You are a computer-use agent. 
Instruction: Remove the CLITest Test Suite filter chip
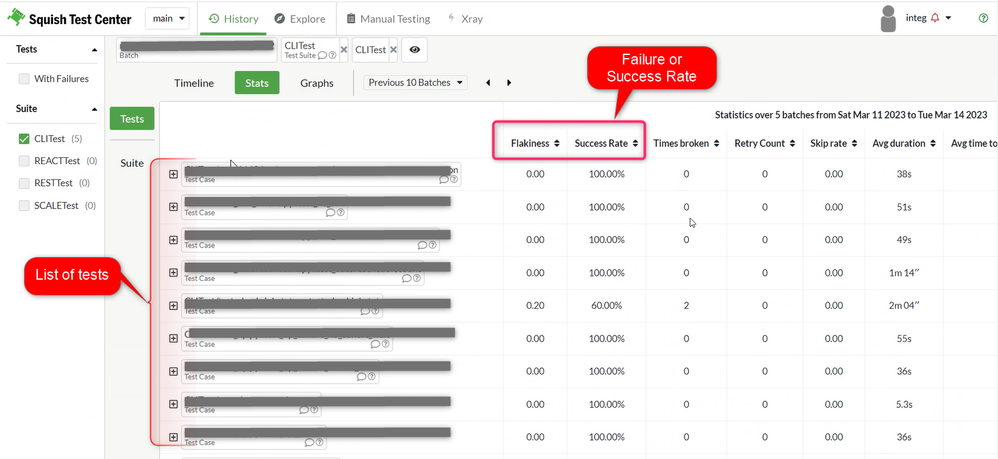coord(344,50)
